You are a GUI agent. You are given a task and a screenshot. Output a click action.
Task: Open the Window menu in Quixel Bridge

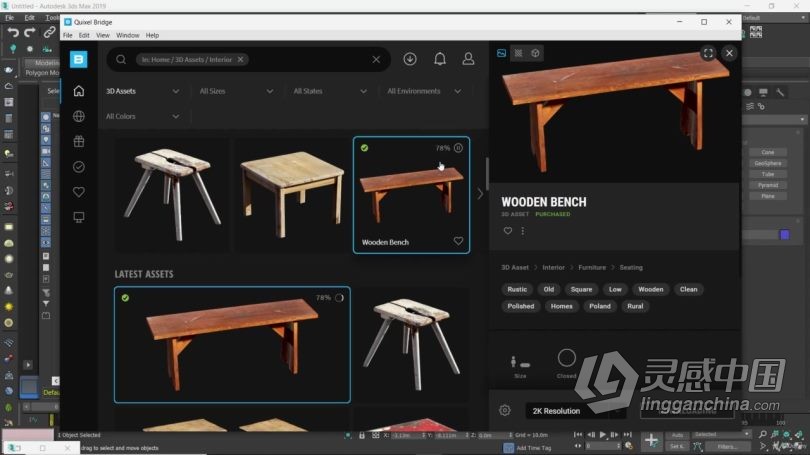coord(128,35)
